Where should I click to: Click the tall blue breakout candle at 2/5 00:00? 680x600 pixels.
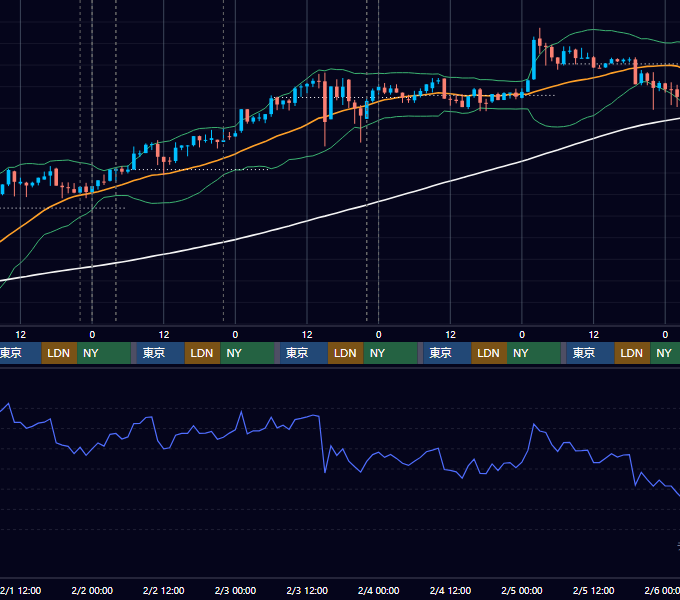click(534, 59)
